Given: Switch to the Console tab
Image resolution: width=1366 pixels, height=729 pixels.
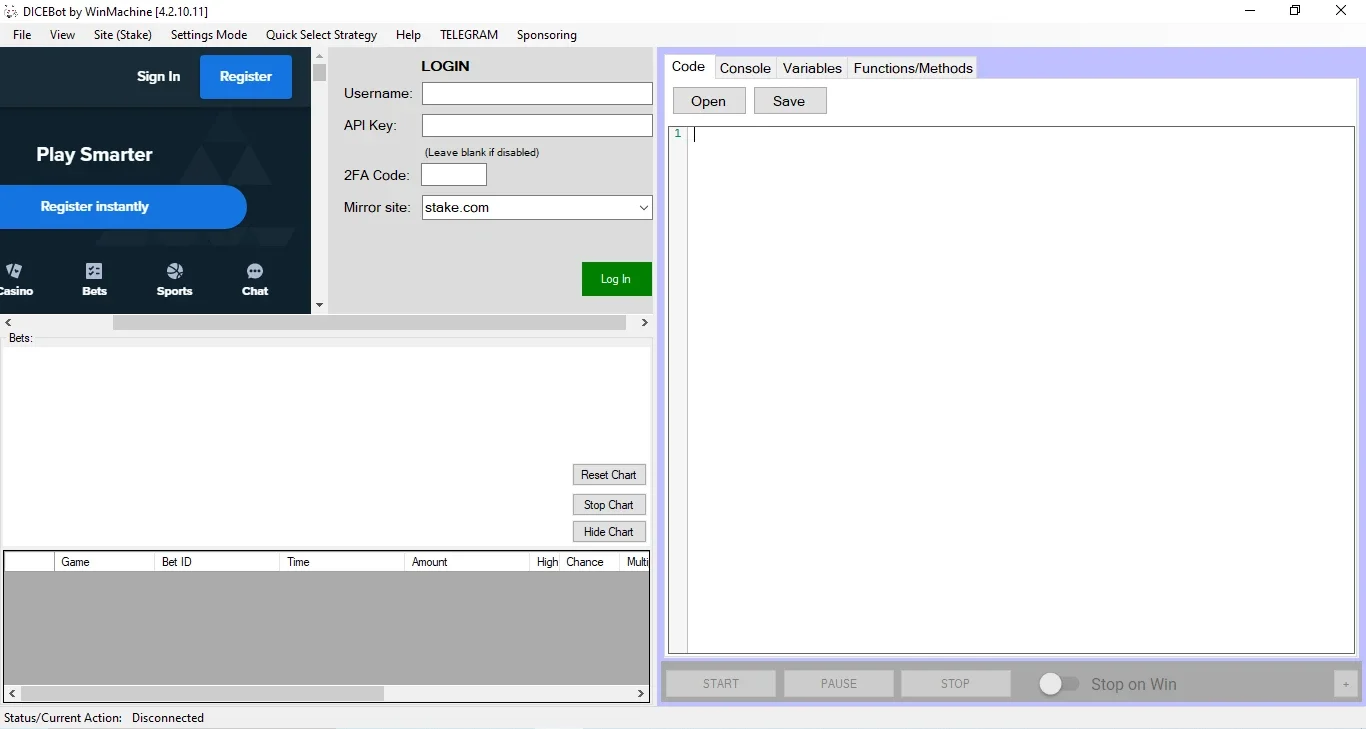Looking at the screenshot, I should pos(745,68).
